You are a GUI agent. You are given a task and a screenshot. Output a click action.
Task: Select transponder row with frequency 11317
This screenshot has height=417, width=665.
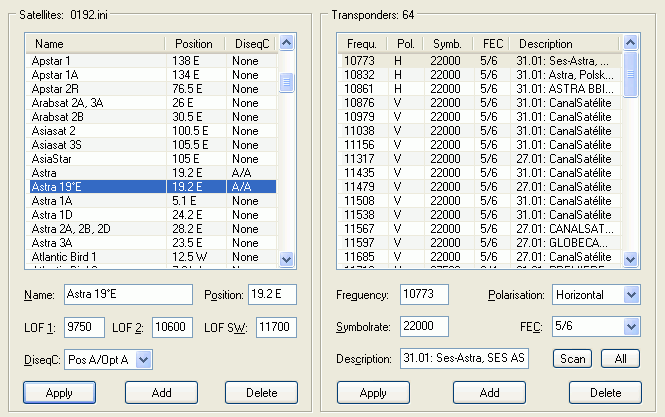click(480, 159)
